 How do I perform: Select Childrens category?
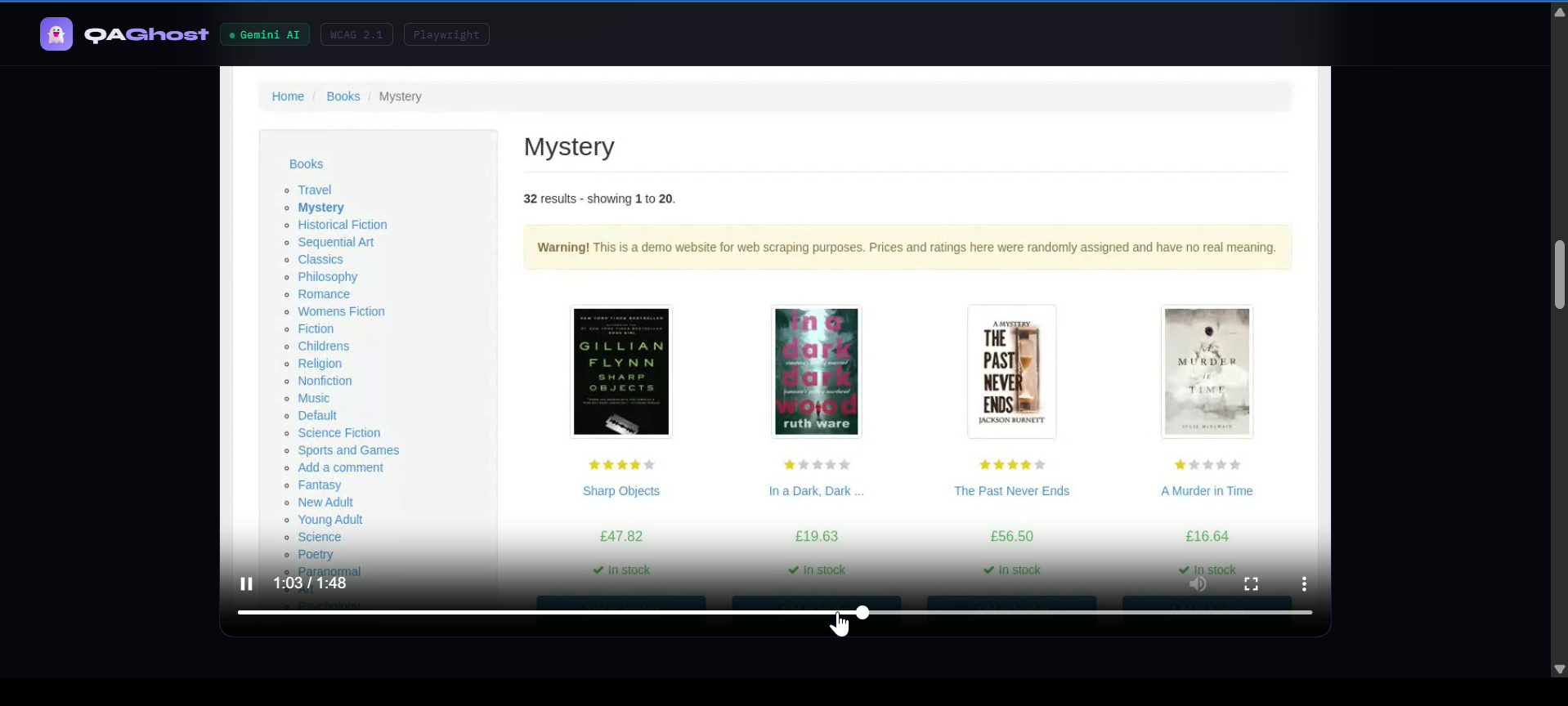click(323, 346)
